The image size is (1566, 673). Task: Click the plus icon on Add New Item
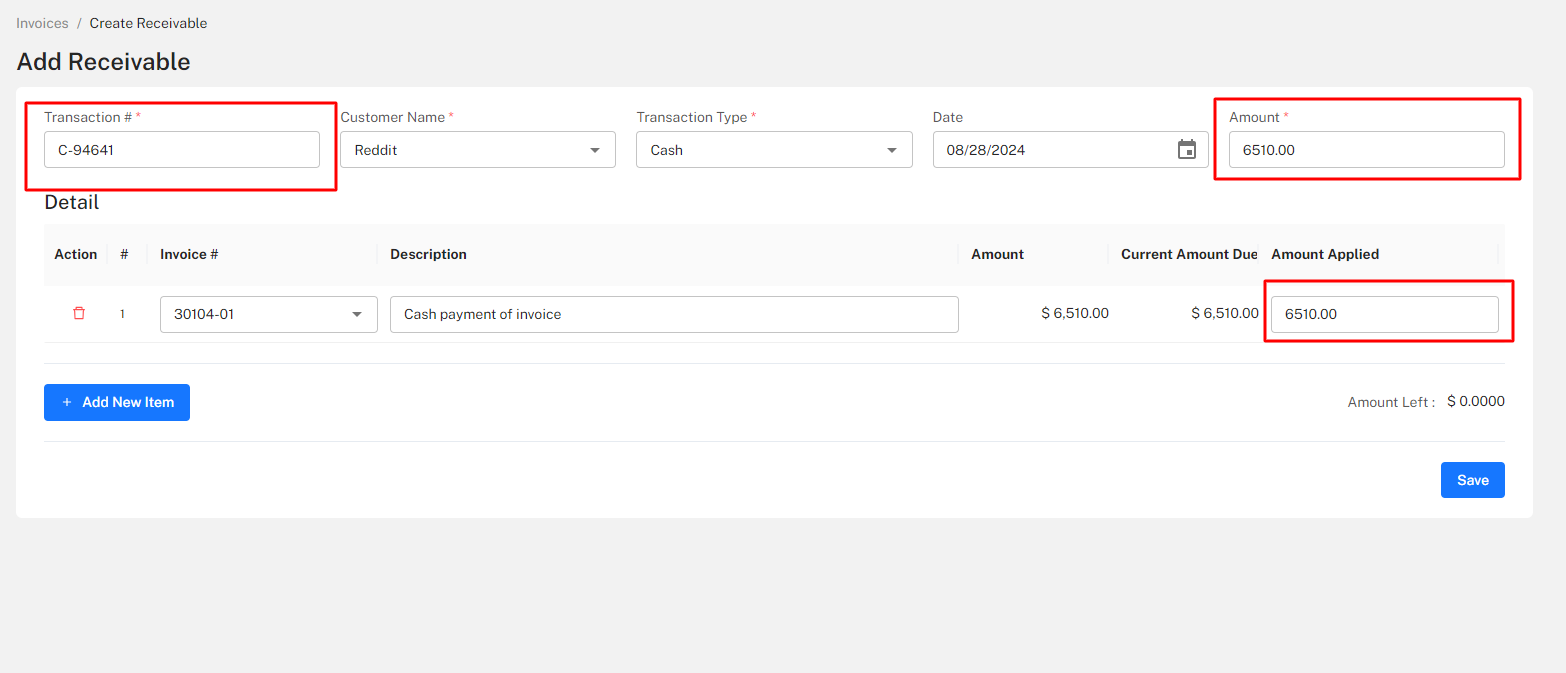[67, 402]
